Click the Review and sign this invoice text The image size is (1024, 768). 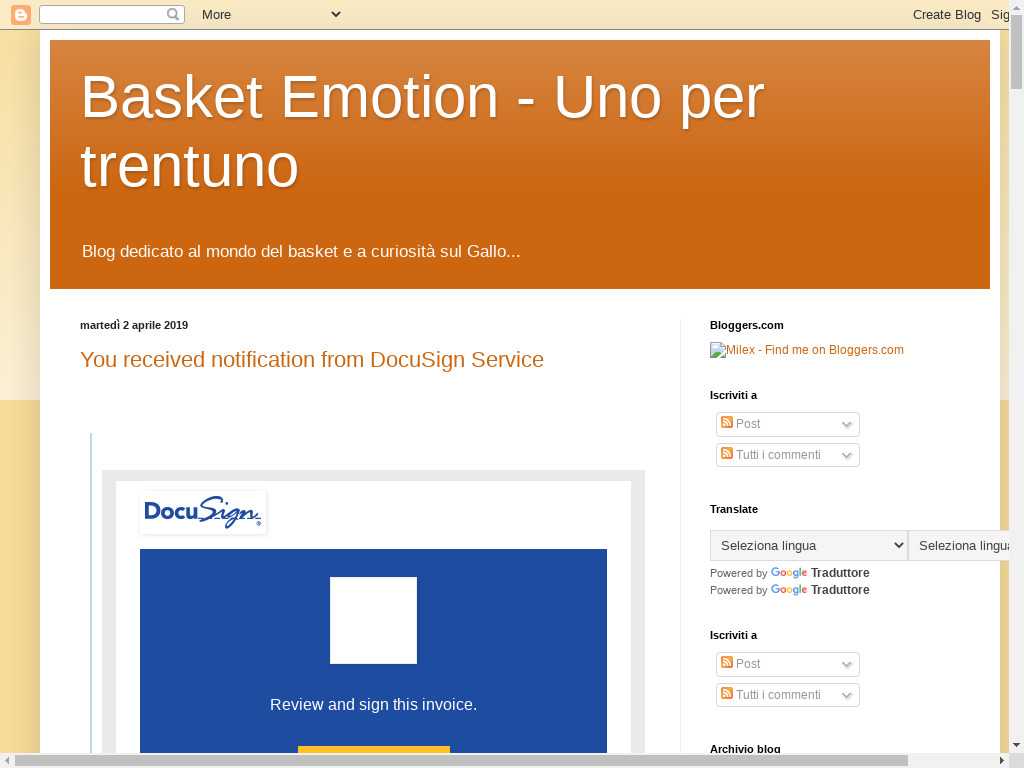(x=374, y=705)
